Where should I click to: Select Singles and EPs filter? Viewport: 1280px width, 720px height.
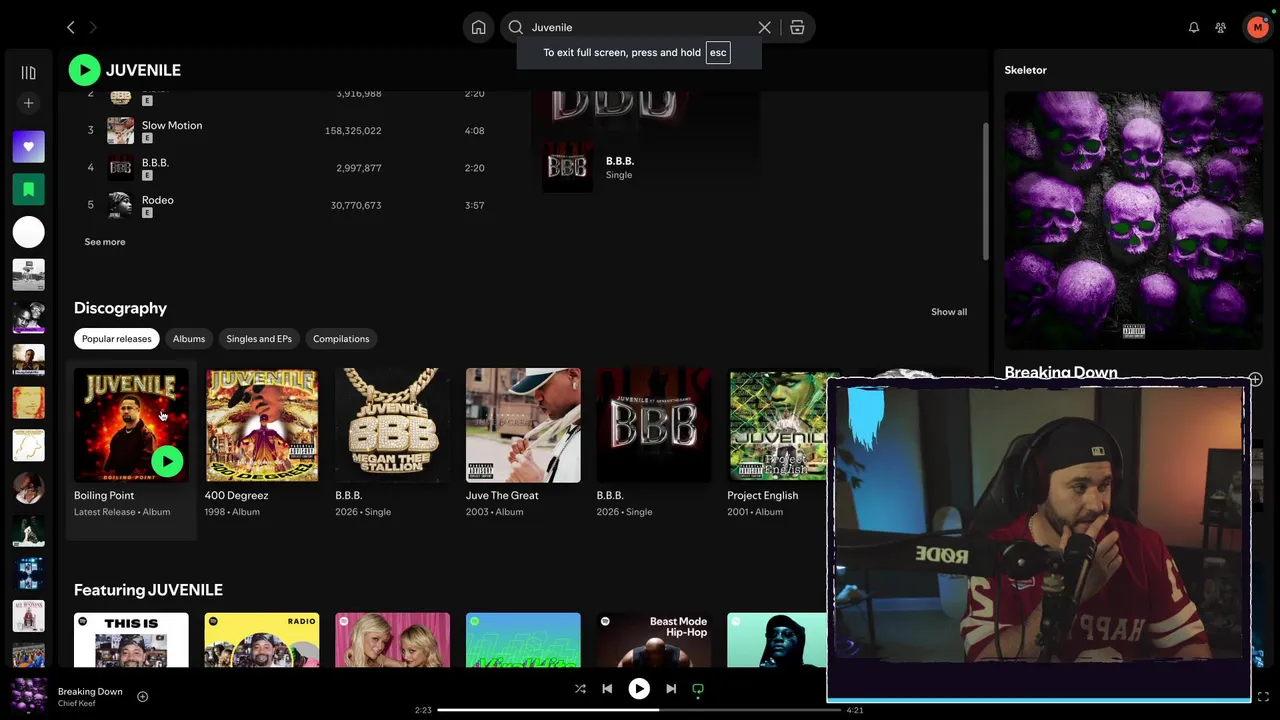click(259, 339)
